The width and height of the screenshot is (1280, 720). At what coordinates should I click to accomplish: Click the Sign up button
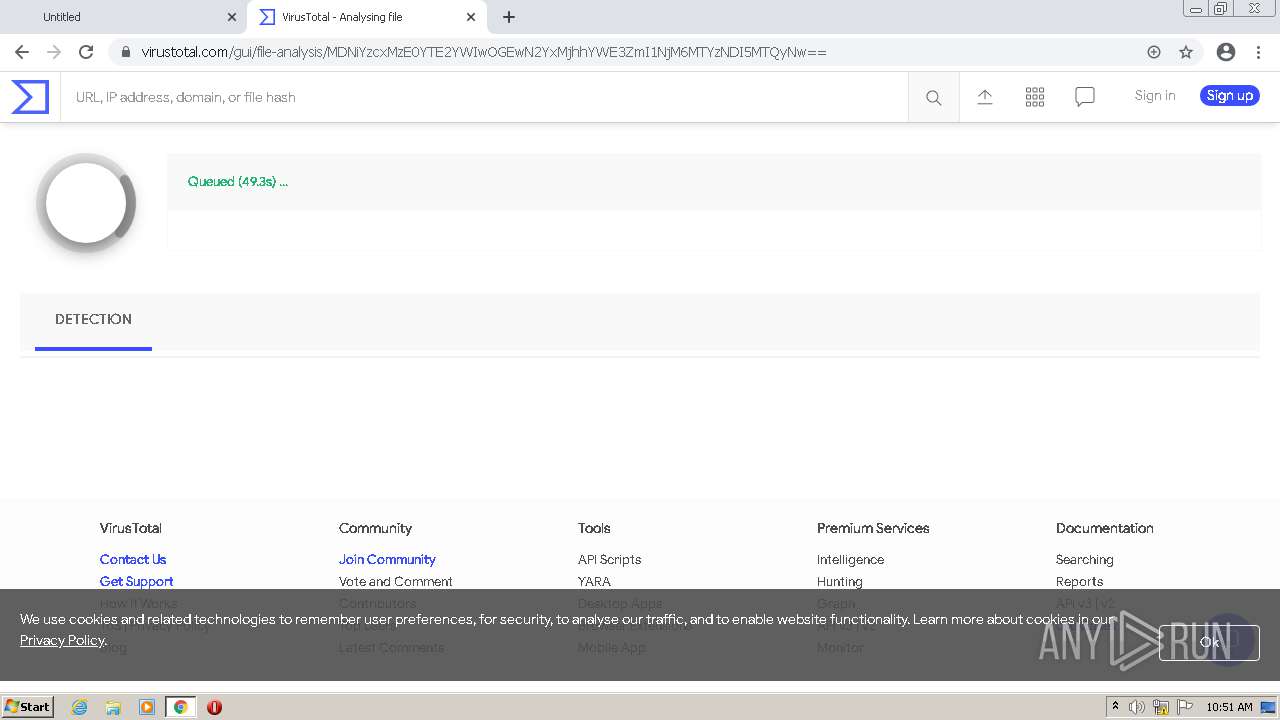pyautogui.click(x=1229, y=96)
